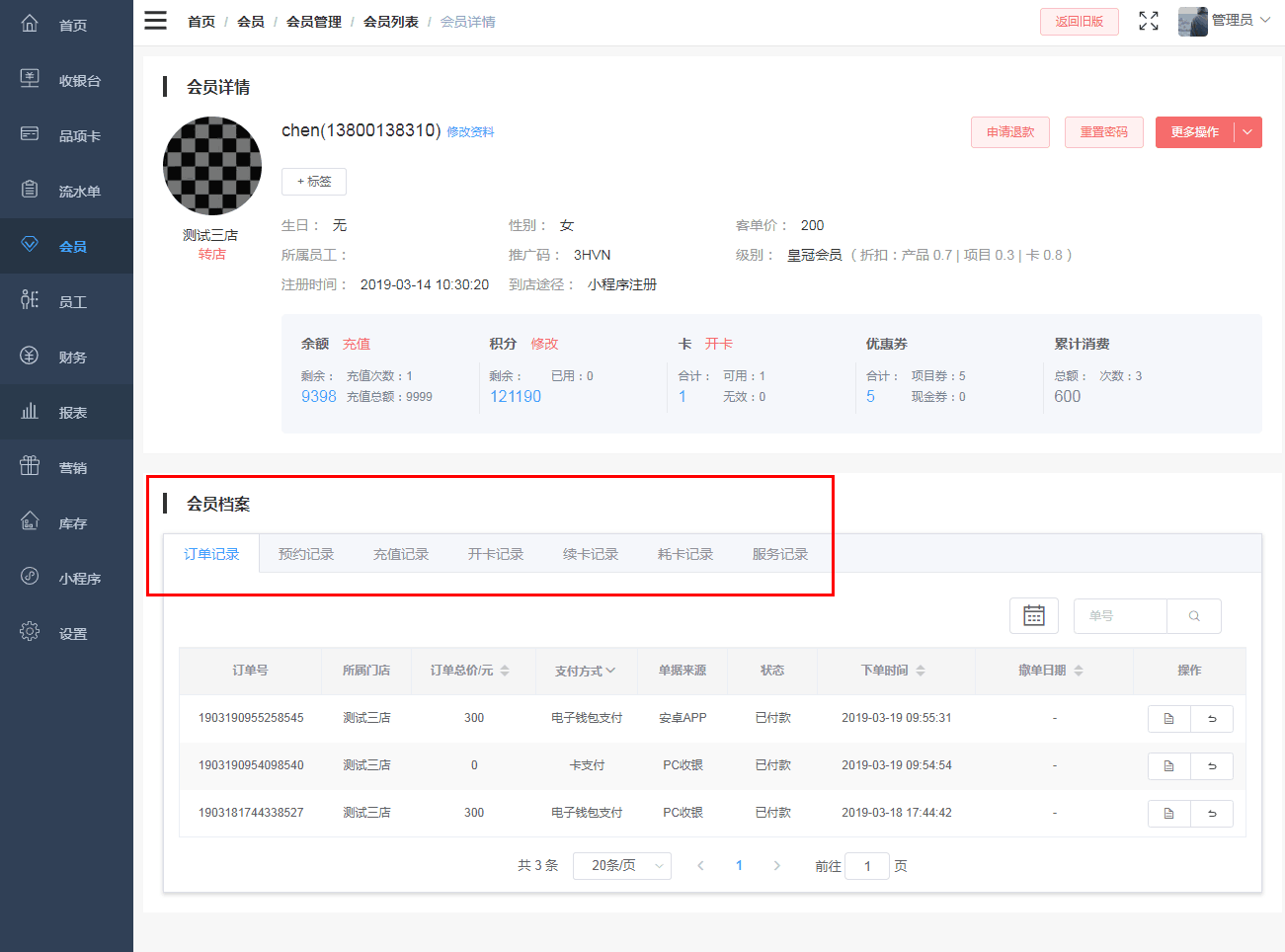Viewport: 1285px width, 952px height.
Task: Click the undo icon for order 1903190955258545
Action: coord(1212,719)
